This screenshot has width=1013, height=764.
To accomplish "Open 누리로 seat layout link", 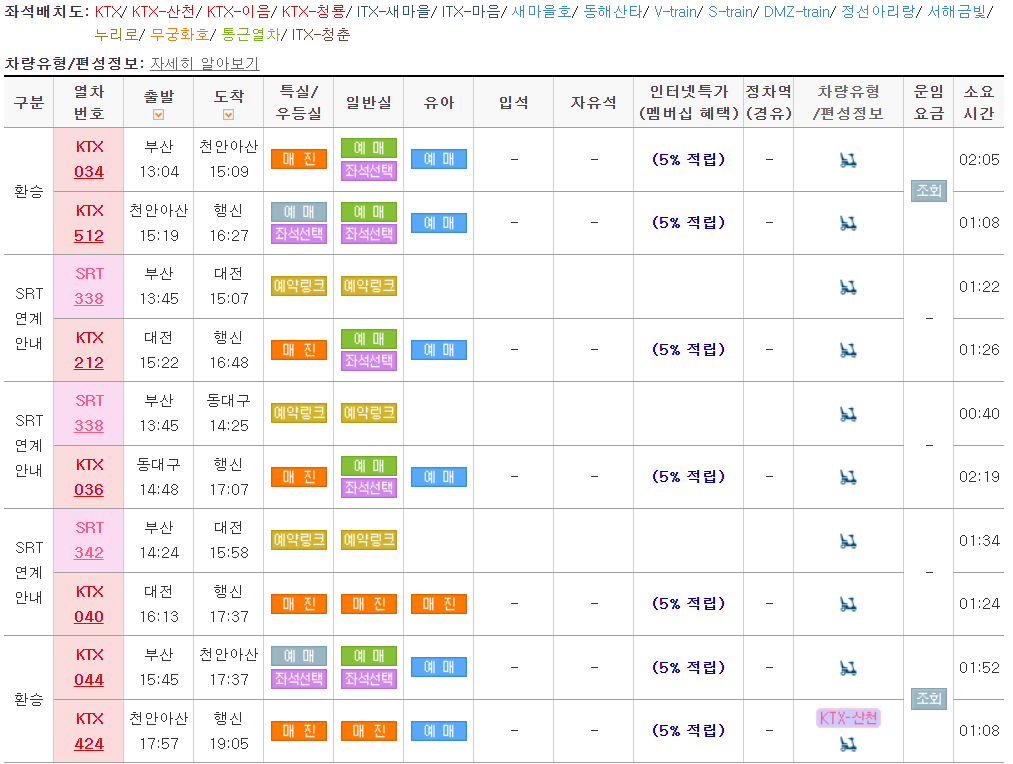I will pos(116,34).
